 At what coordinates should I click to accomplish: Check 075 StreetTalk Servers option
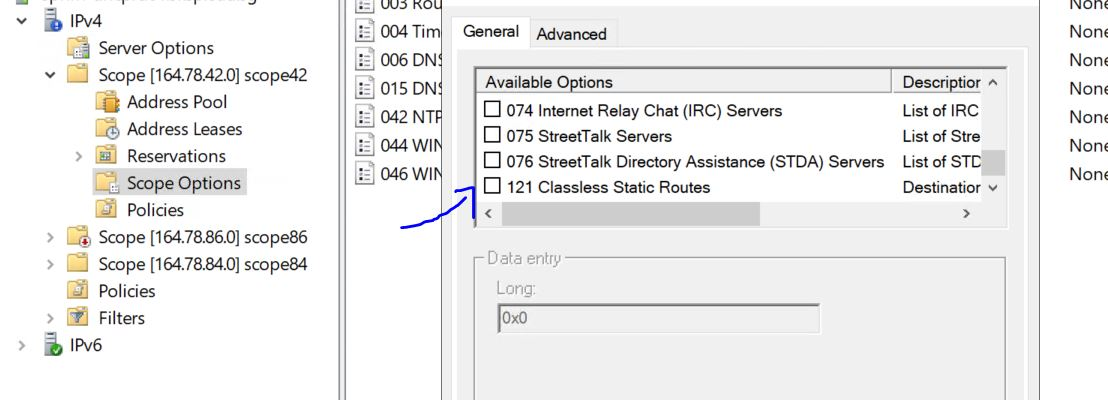(492, 136)
